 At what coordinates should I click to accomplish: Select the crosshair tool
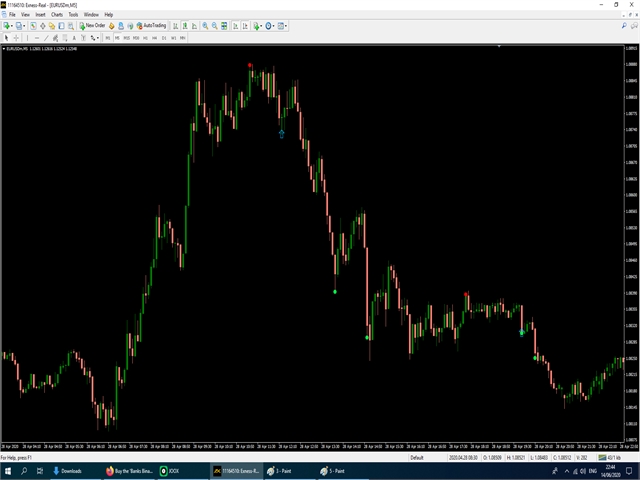[x=15, y=37]
